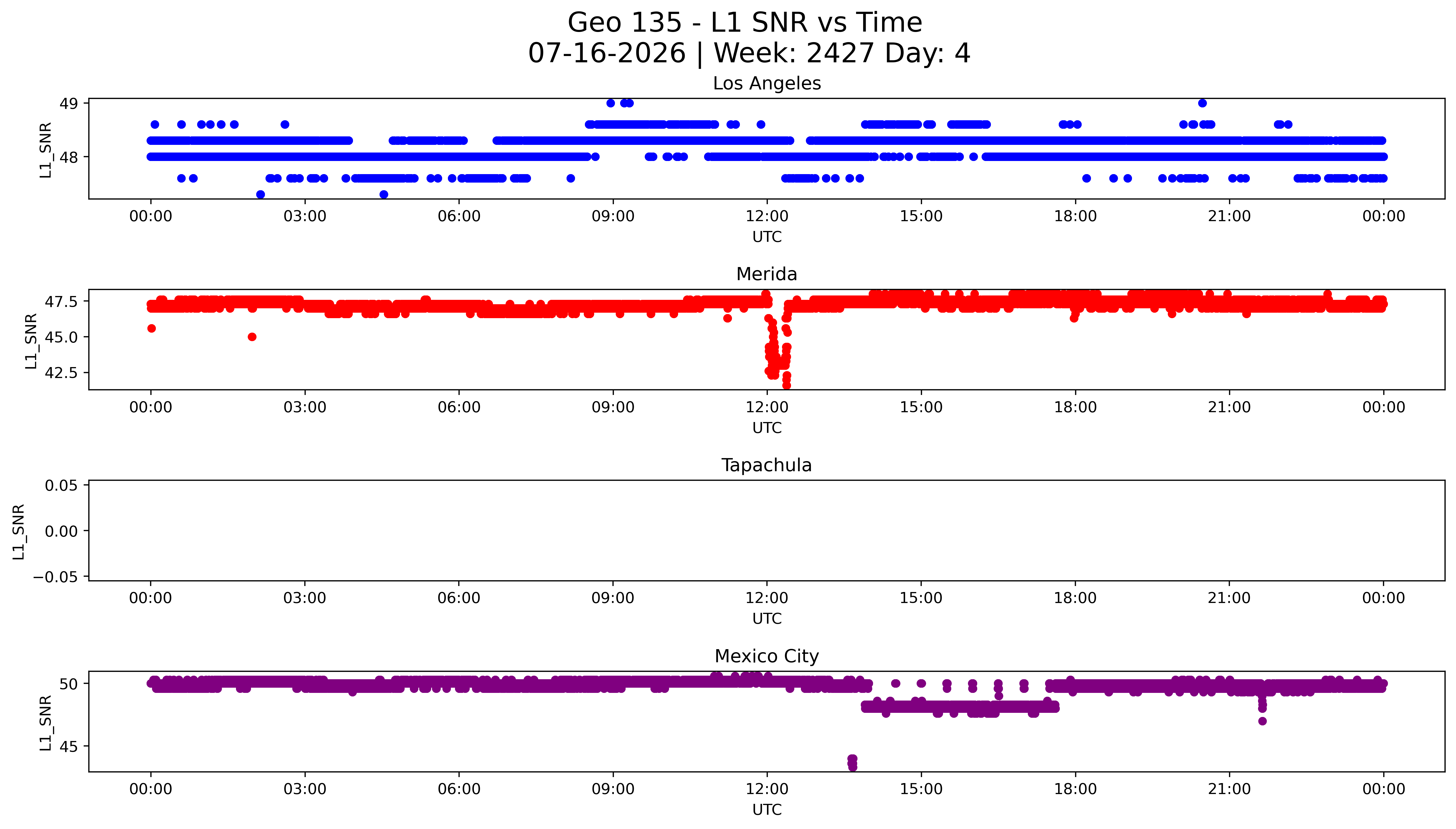This screenshot has width=1456, height=829.
Task: Click the 49 y-axis label in Los Angeles plot
Action: 69,104
